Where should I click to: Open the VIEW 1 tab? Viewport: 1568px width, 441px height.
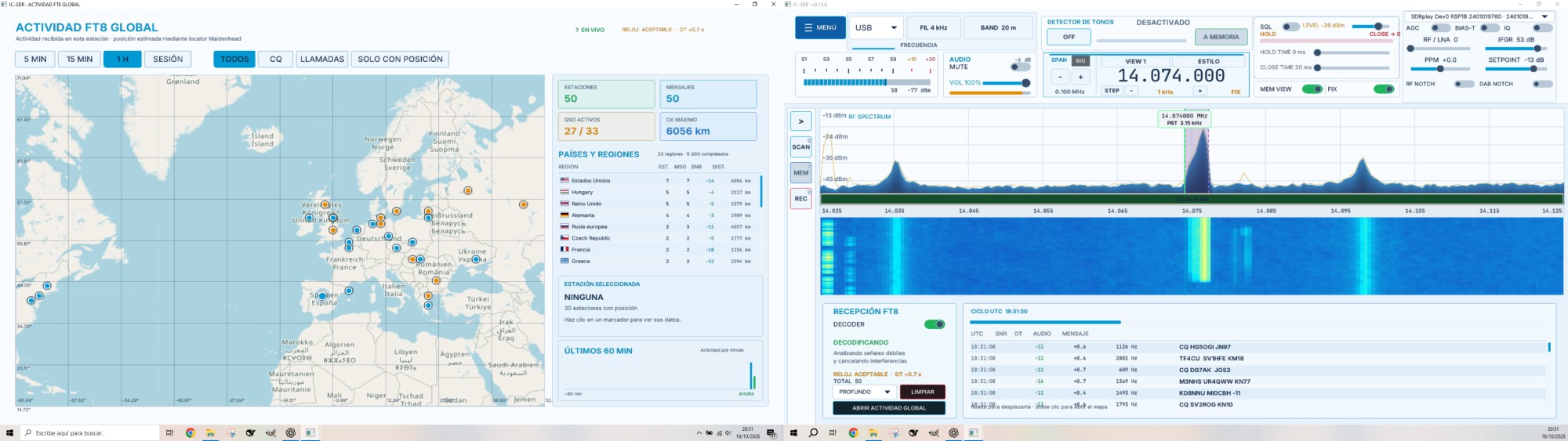tap(1135, 61)
